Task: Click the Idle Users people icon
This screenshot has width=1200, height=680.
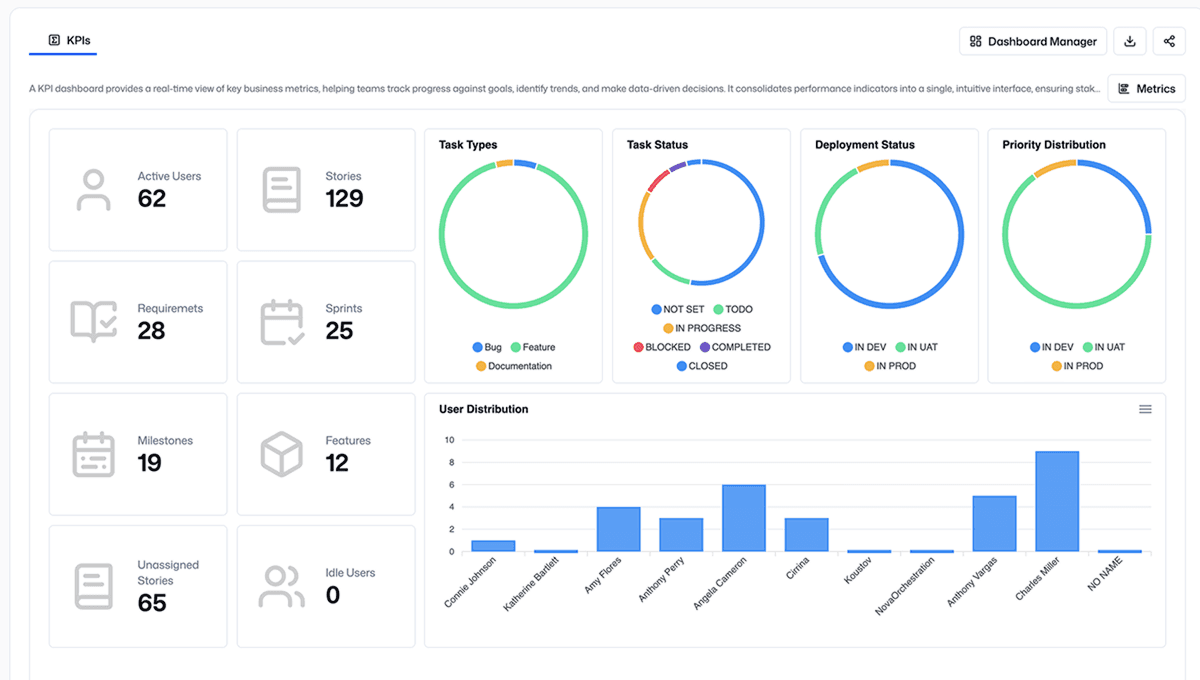Action: click(281, 587)
